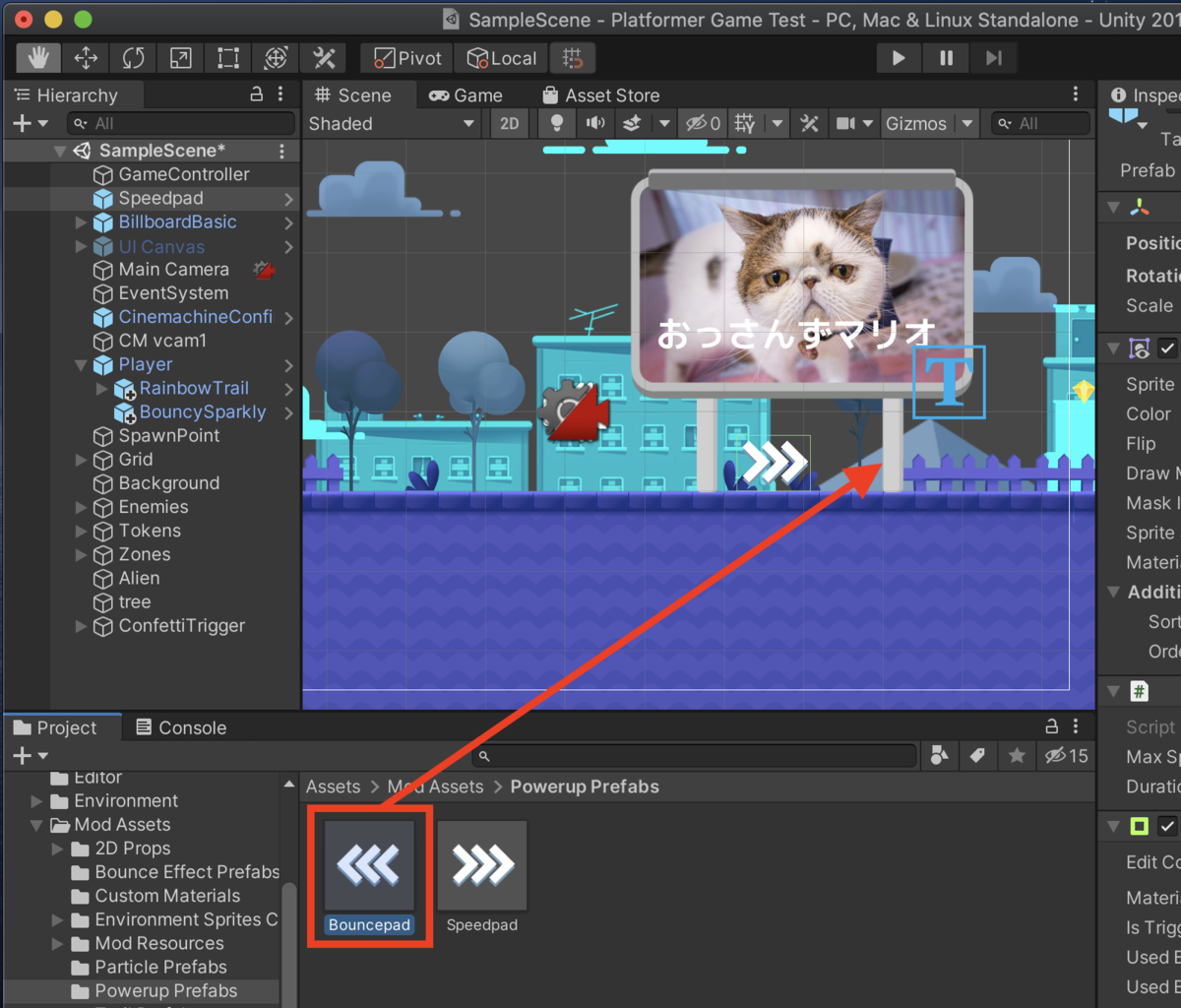Expand UI Canvas in Hierarchy
The height and width of the screenshot is (1008, 1181).
(81, 246)
